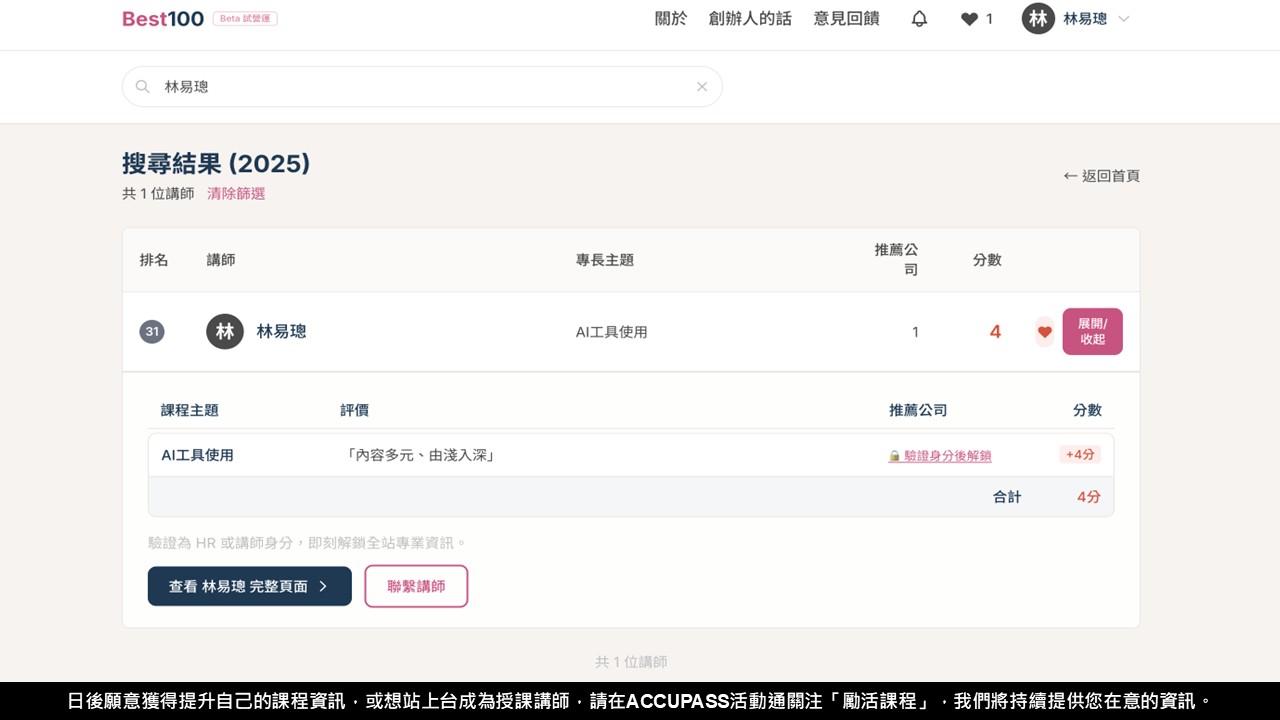
Task: Focus the search field containing 林易璁
Action: pyautogui.click(x=420, y=87)
